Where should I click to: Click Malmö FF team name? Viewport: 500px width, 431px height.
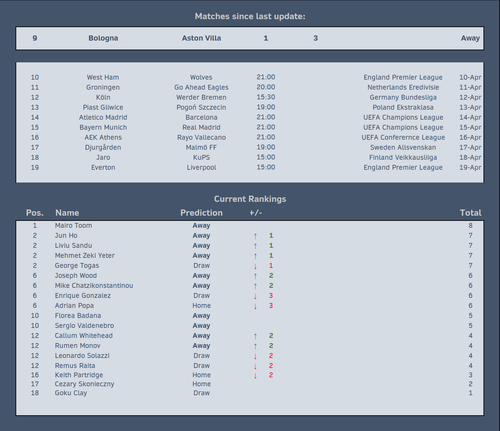[x=201, y=147]
